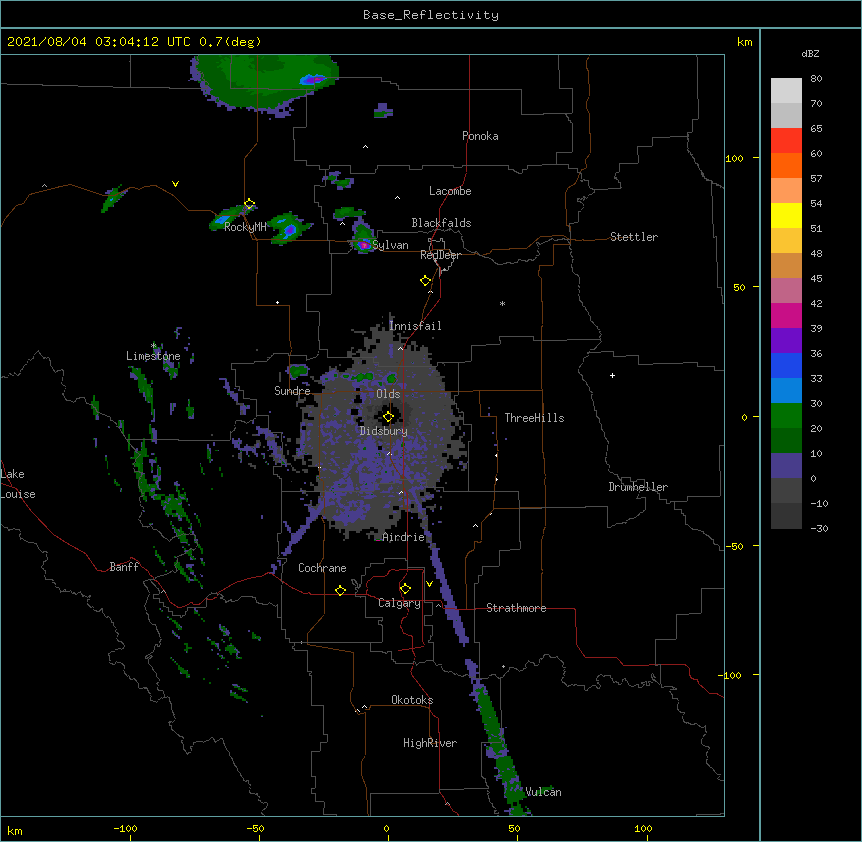Viewport: 862px width, 842px height.
Task: Click the Limestone label
Action: pyautogui.click(x=153, y=356)
